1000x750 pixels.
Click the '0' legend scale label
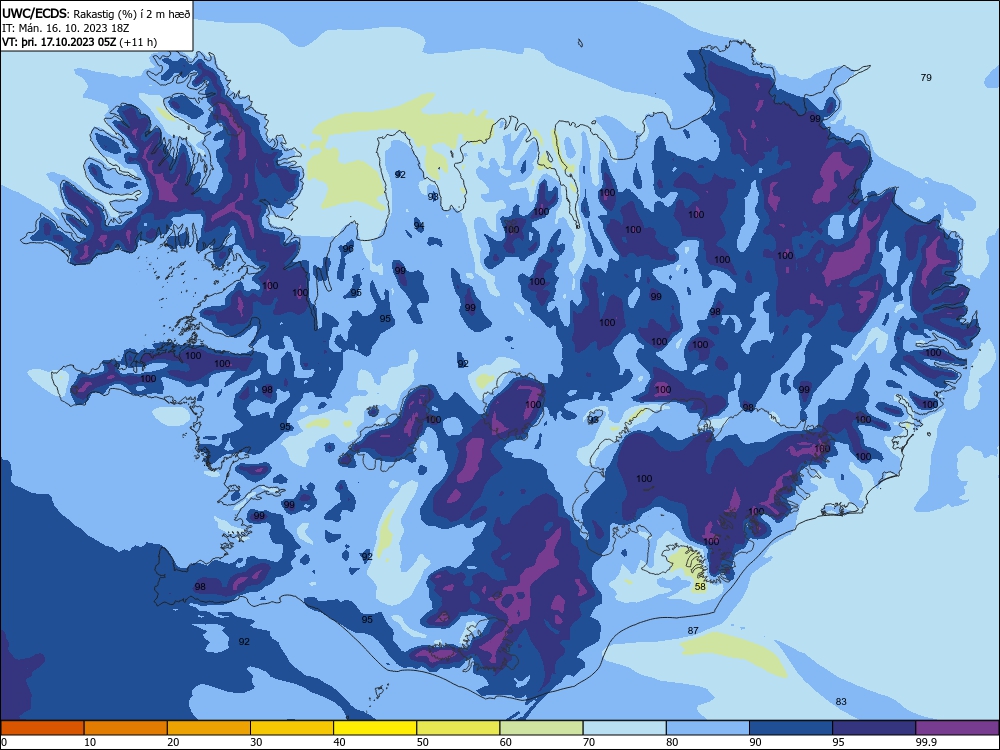[x=4, y=742]
